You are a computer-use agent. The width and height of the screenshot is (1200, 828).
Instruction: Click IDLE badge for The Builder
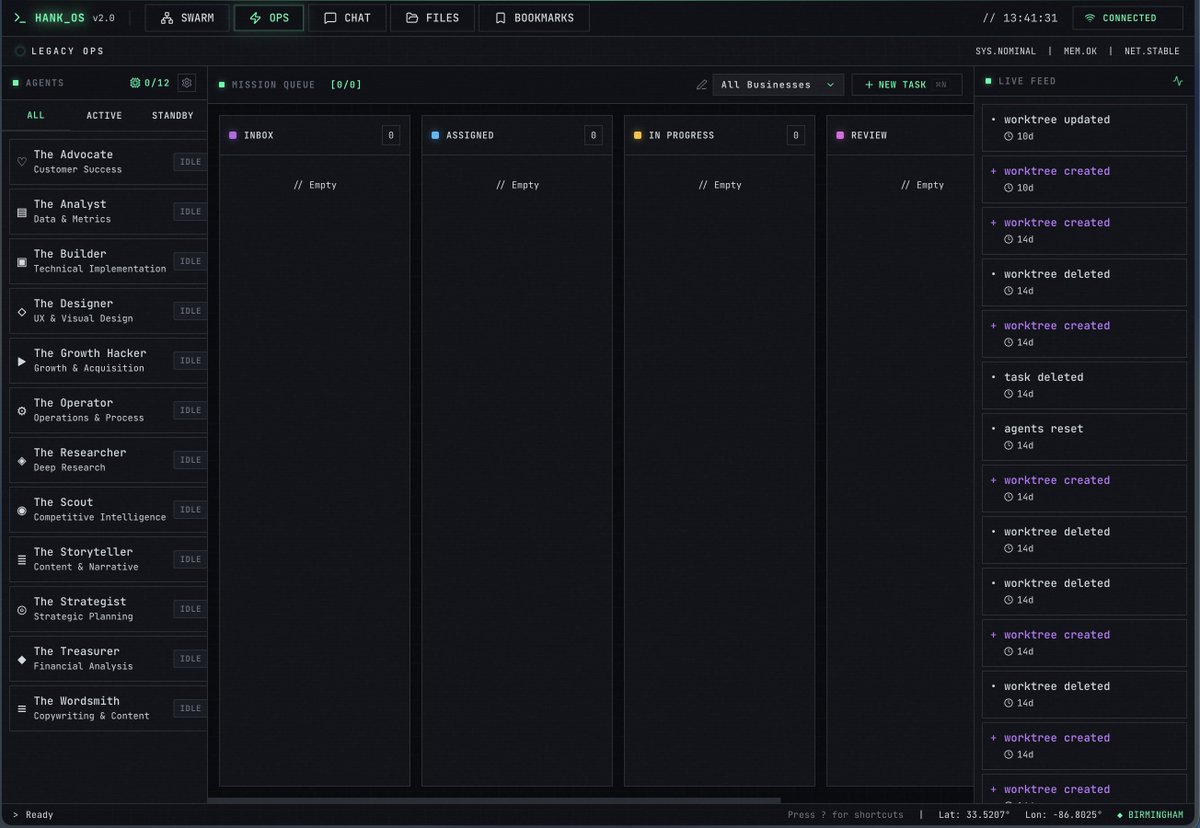point(190,261)
